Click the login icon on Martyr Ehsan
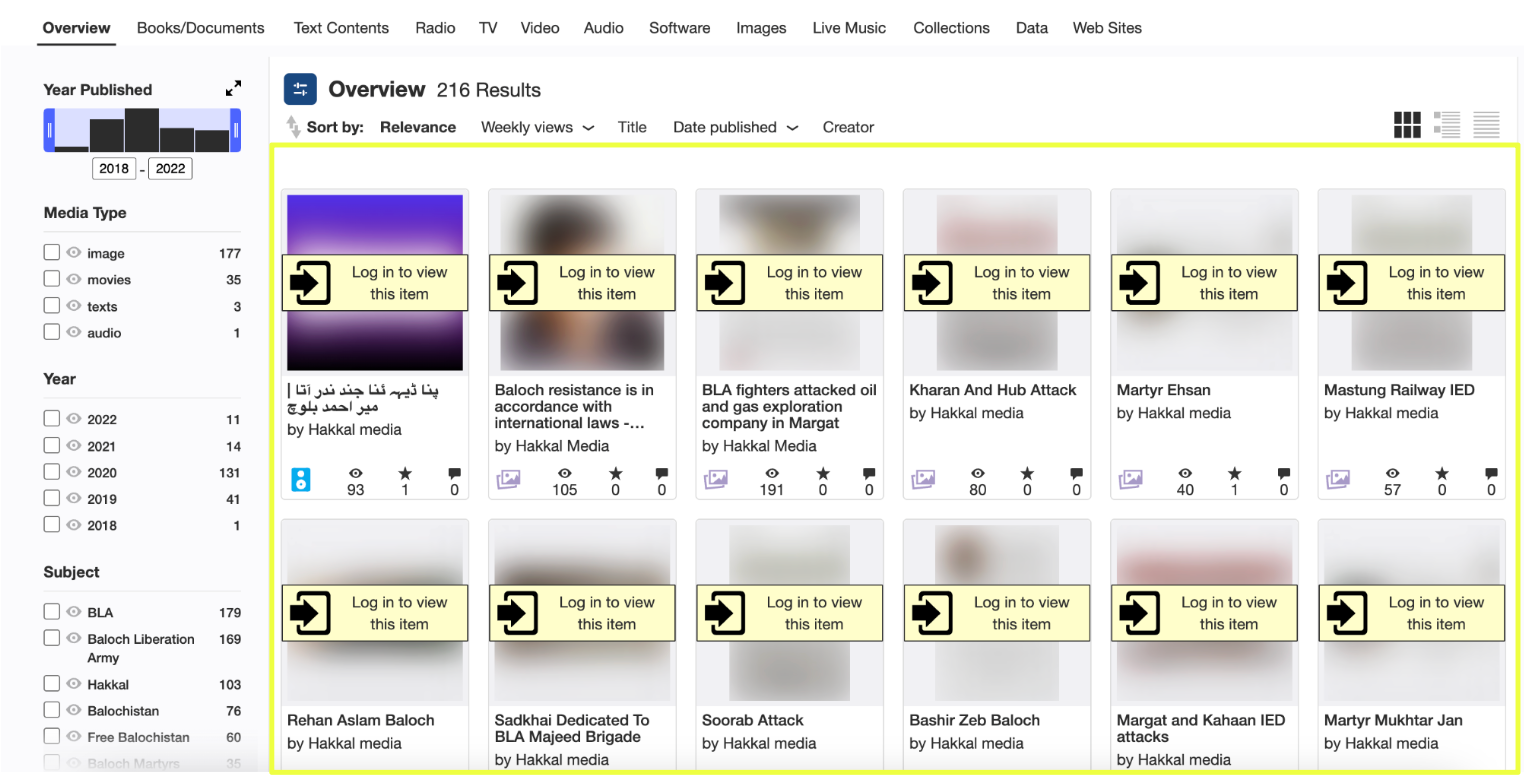This screenshot has height=782, width=1524. (1139, 283)
